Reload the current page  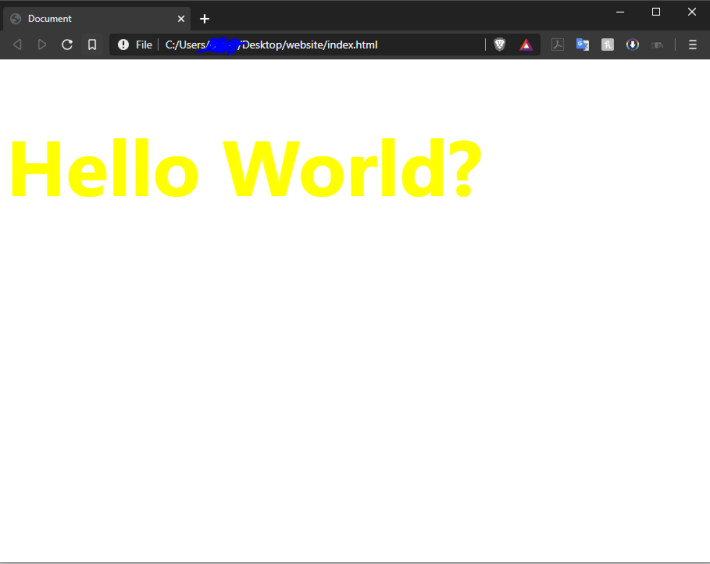coord(67,44)
